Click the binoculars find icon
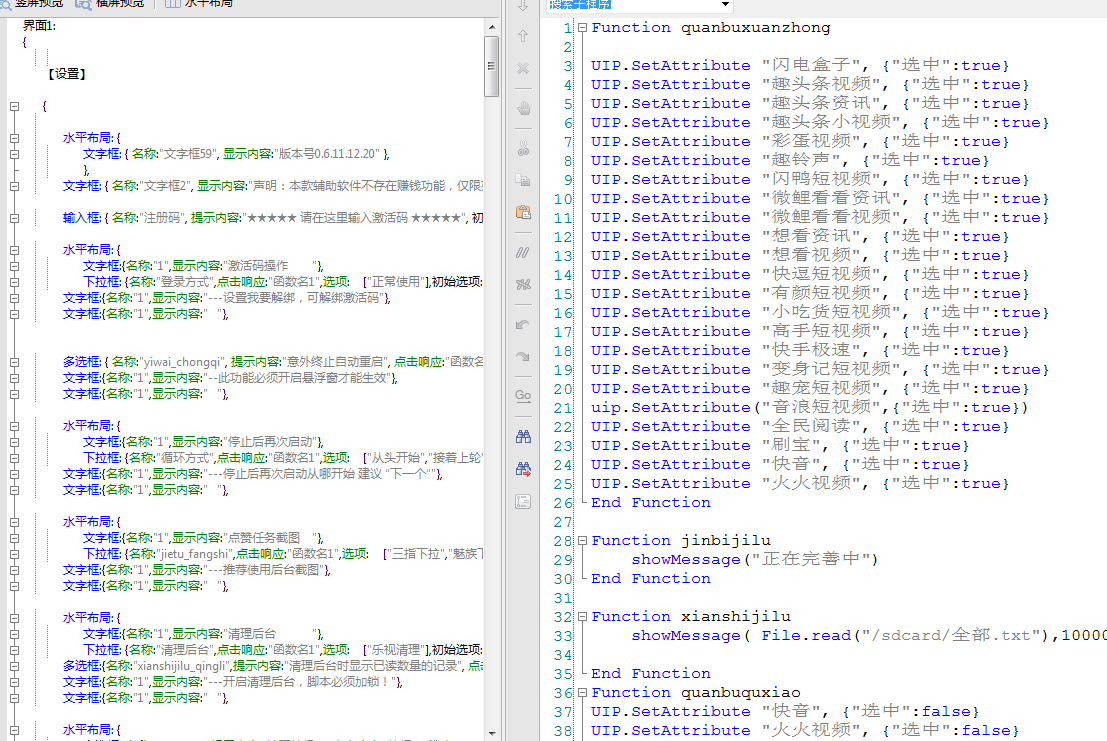1107x741 pixels. tap(523, 437)
